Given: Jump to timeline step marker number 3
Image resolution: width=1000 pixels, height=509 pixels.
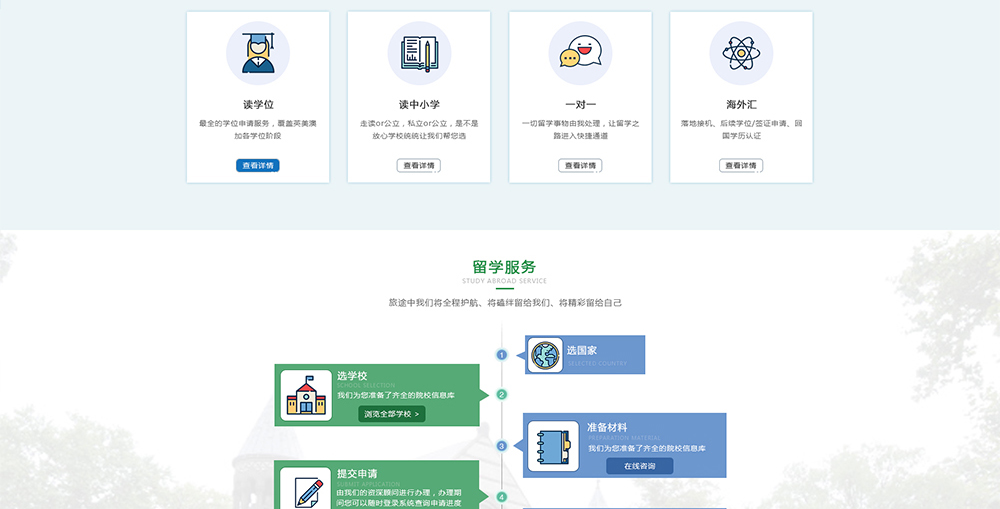Looking at the screenshot, I should pyautogui.click(x=502, y=446).
